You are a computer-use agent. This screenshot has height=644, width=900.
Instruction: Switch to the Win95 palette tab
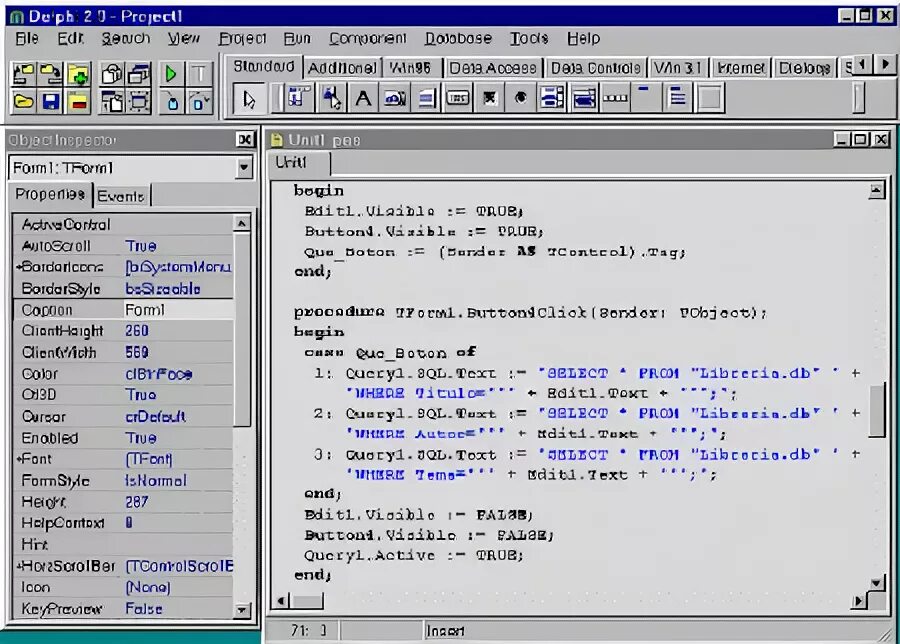(x=412, y=68)
